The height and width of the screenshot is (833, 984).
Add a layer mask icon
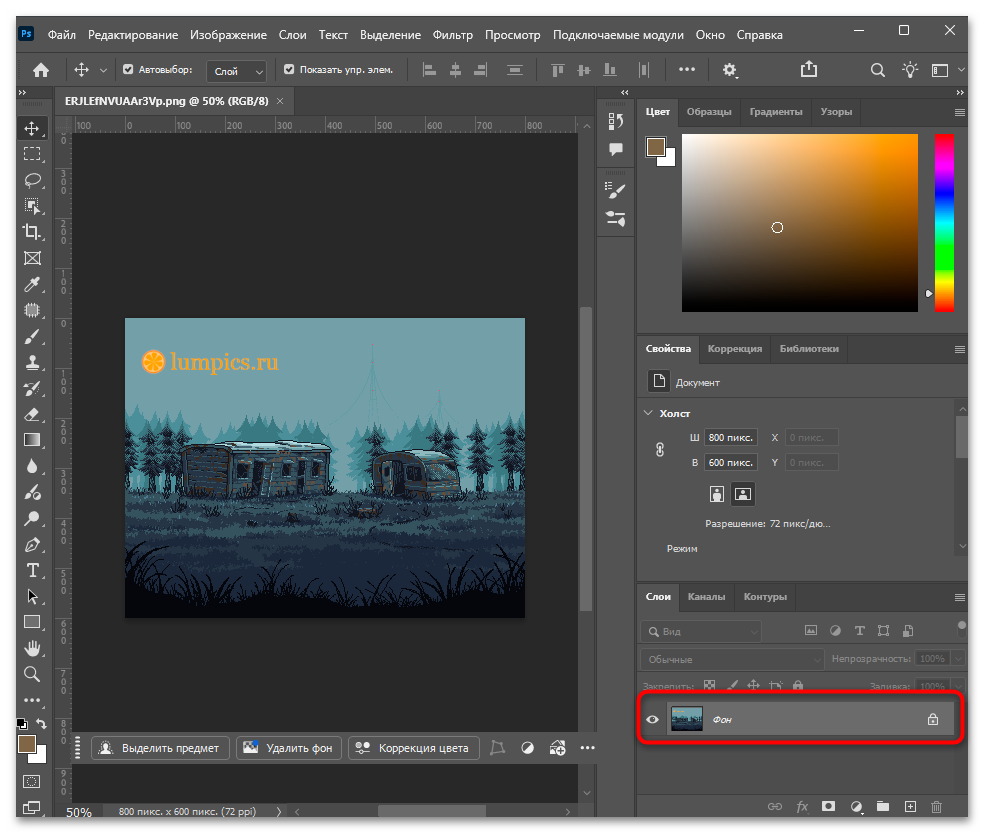[x=828, y=807]
